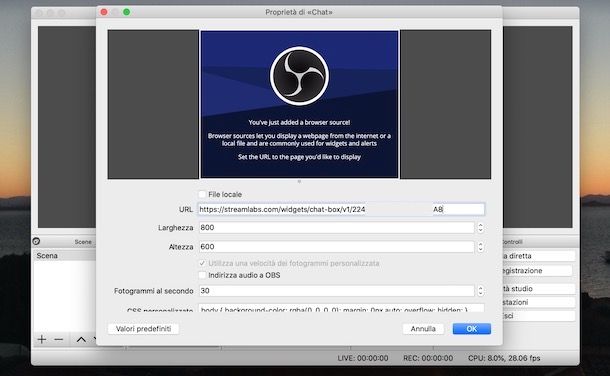This screenshot has height=376, width=610.
Task: Click the LIVE timer in status bar
Action: [363, 358]
